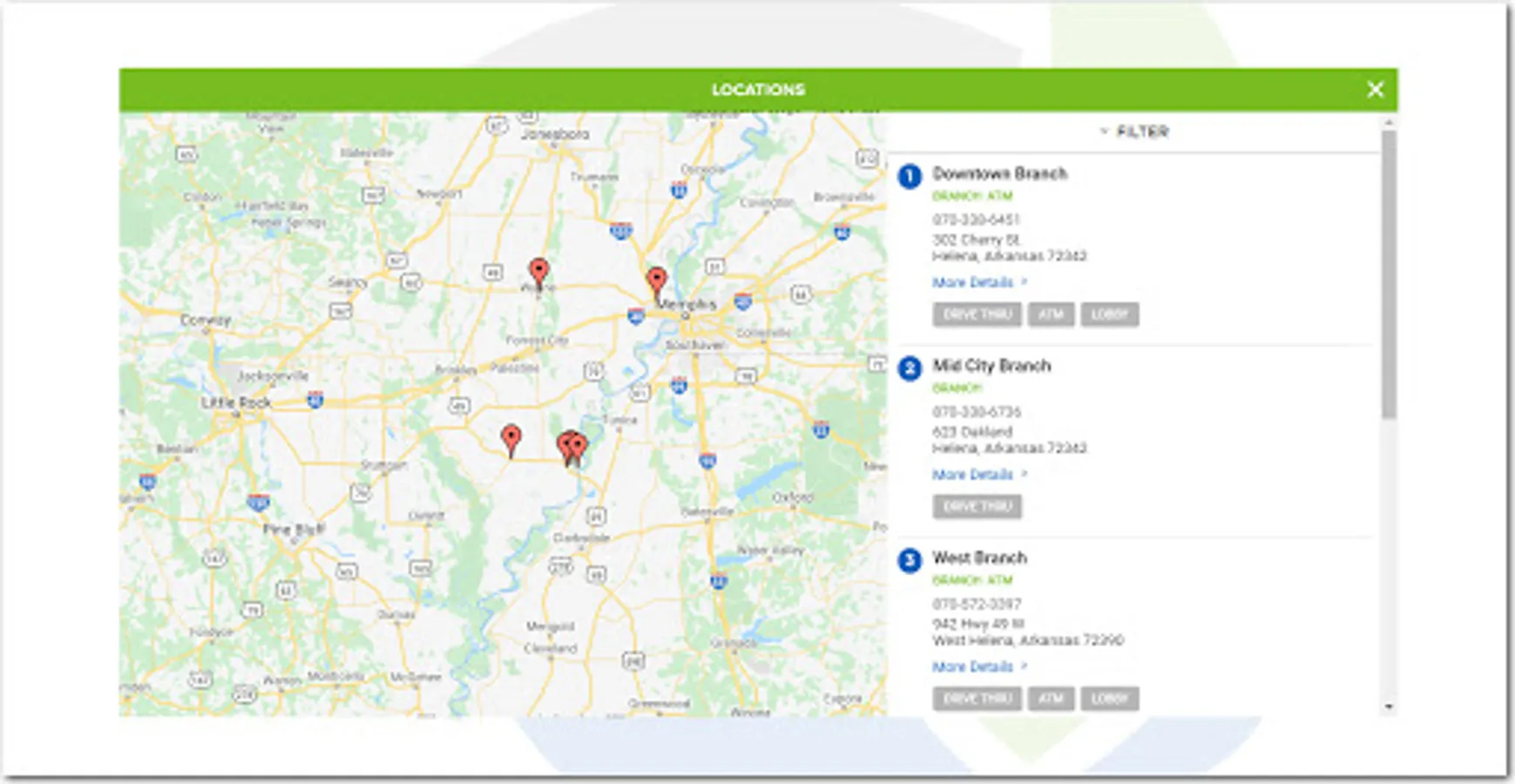Image resolution: width=1515 pixels, height=784 pixels.
Task: Click the red map pin near Memphis
Action: click(658, 276)
